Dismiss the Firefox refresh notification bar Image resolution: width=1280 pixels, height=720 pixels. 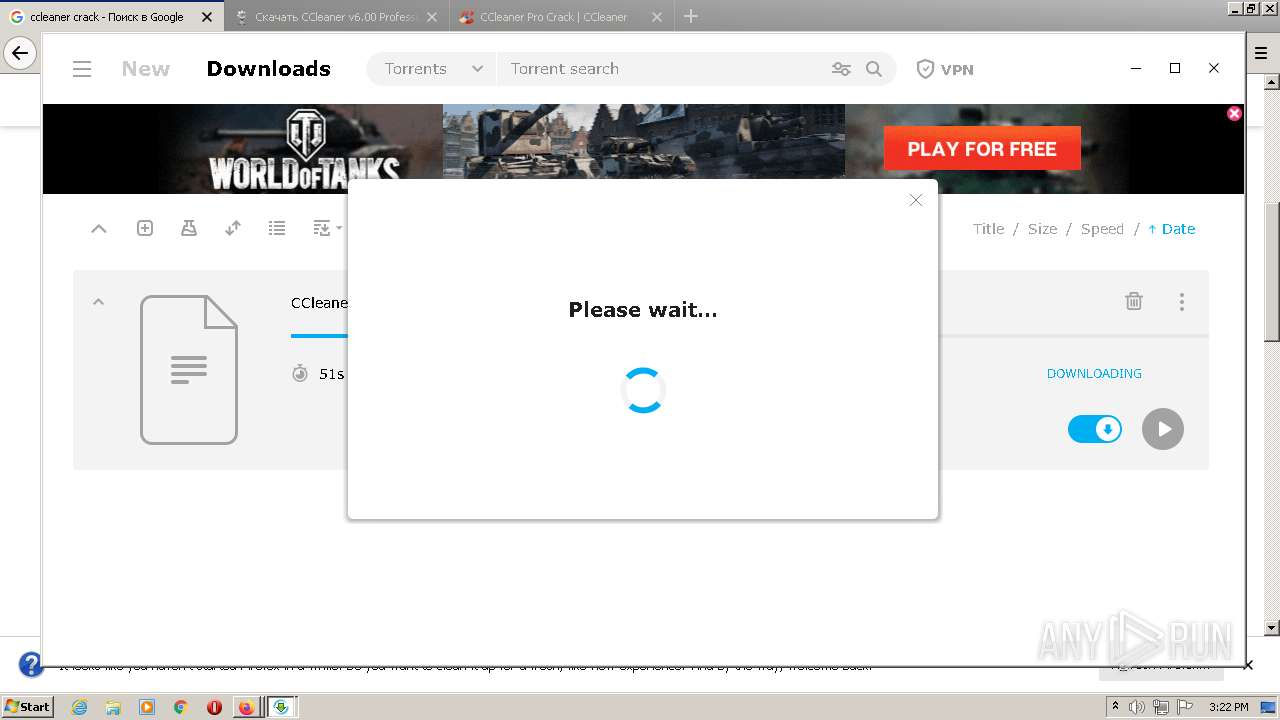click(1248, 665)
